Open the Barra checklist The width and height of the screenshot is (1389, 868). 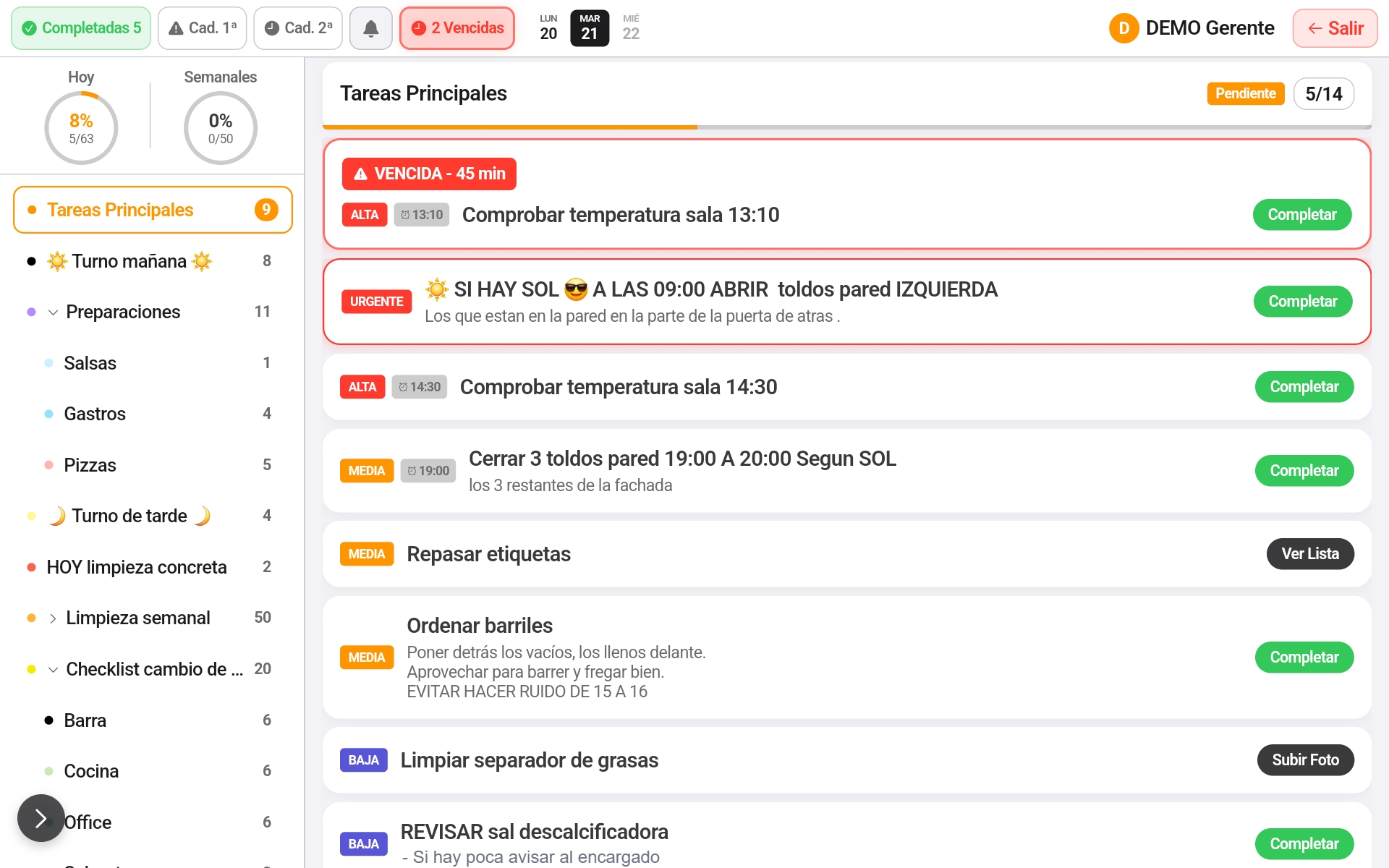tap(153, 720)
